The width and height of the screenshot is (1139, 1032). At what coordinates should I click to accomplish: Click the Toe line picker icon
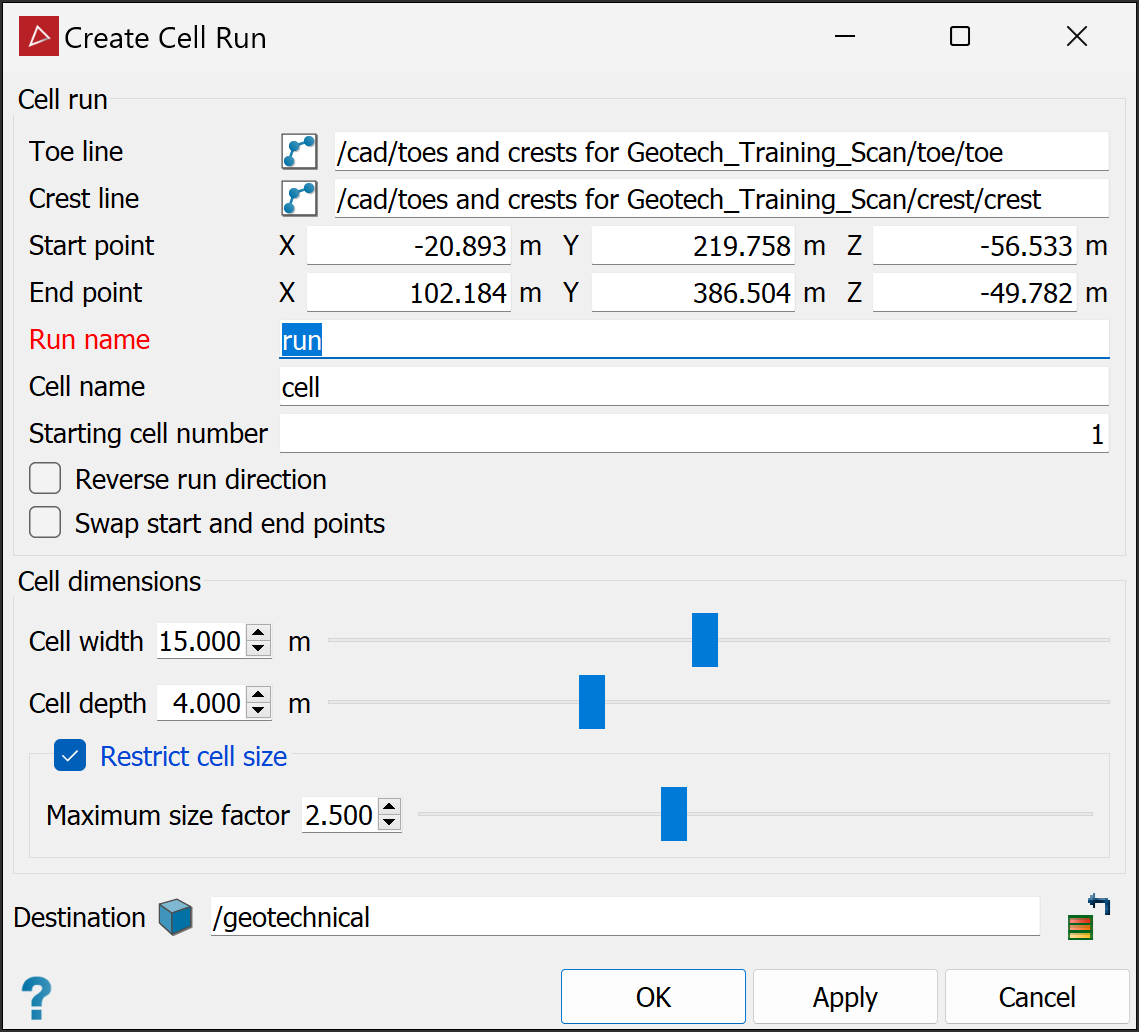coord(299,152)
